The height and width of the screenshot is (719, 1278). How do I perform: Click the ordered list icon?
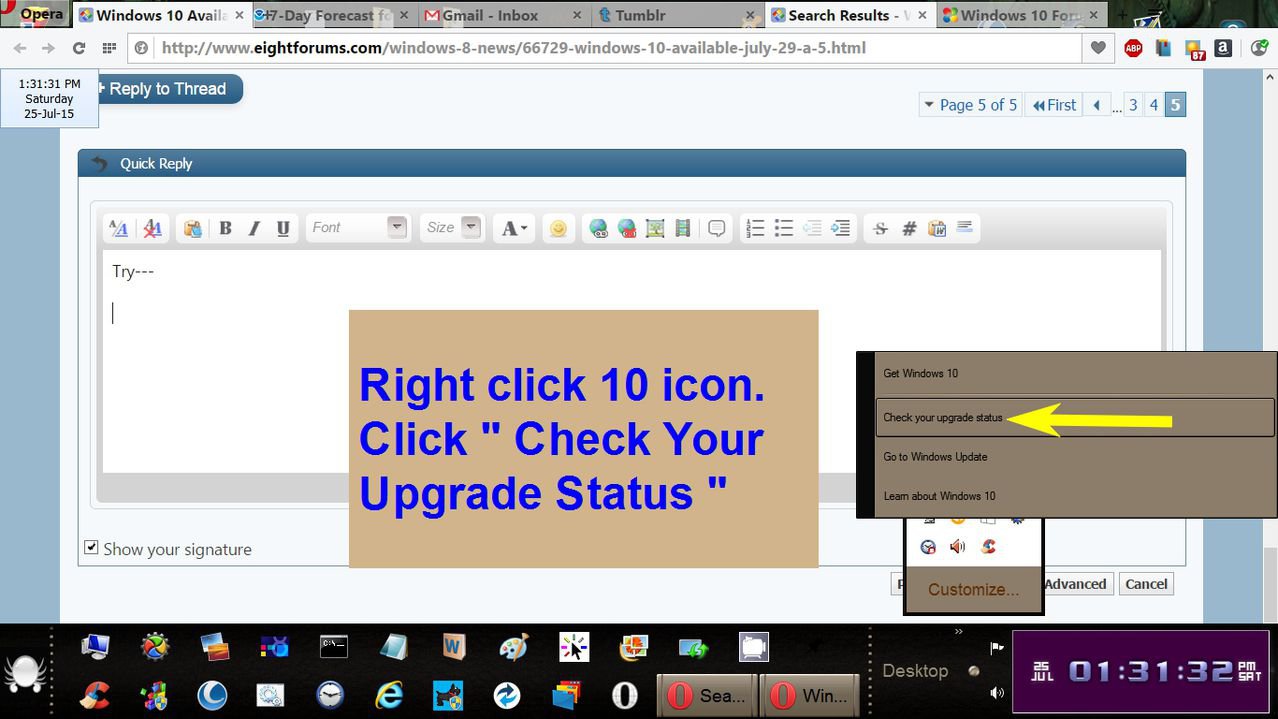[756, 228]
